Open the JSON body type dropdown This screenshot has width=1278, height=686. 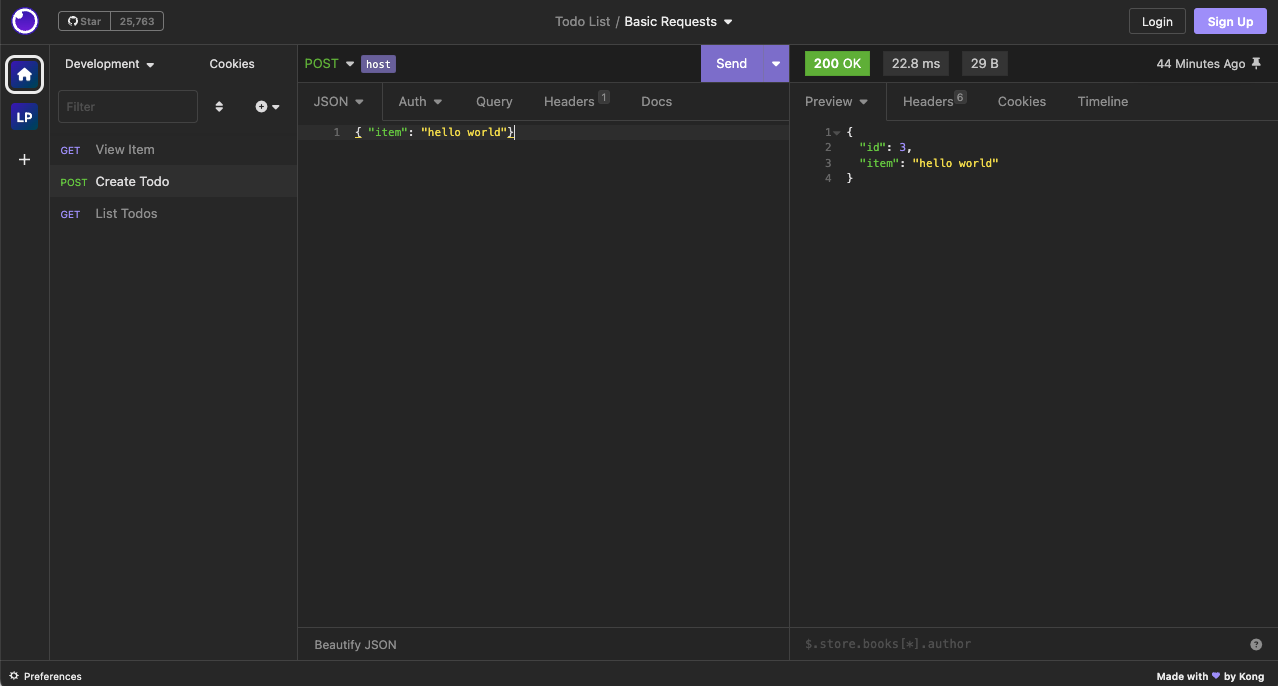coord(339,102)
